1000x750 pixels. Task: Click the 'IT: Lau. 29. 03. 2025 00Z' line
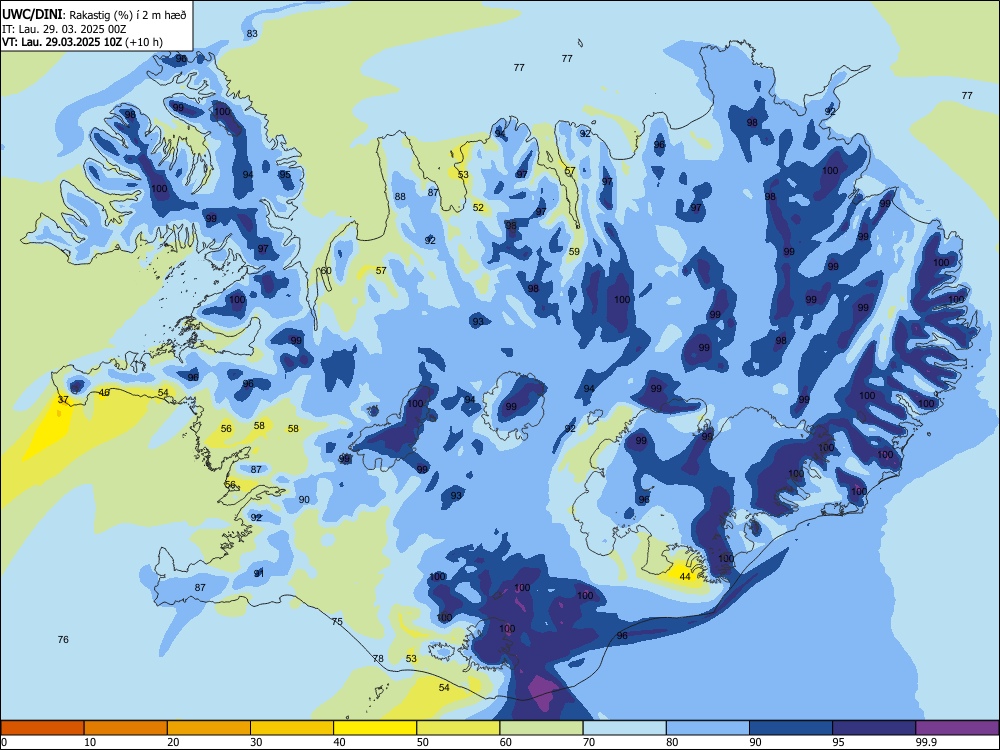coord(64,29)
